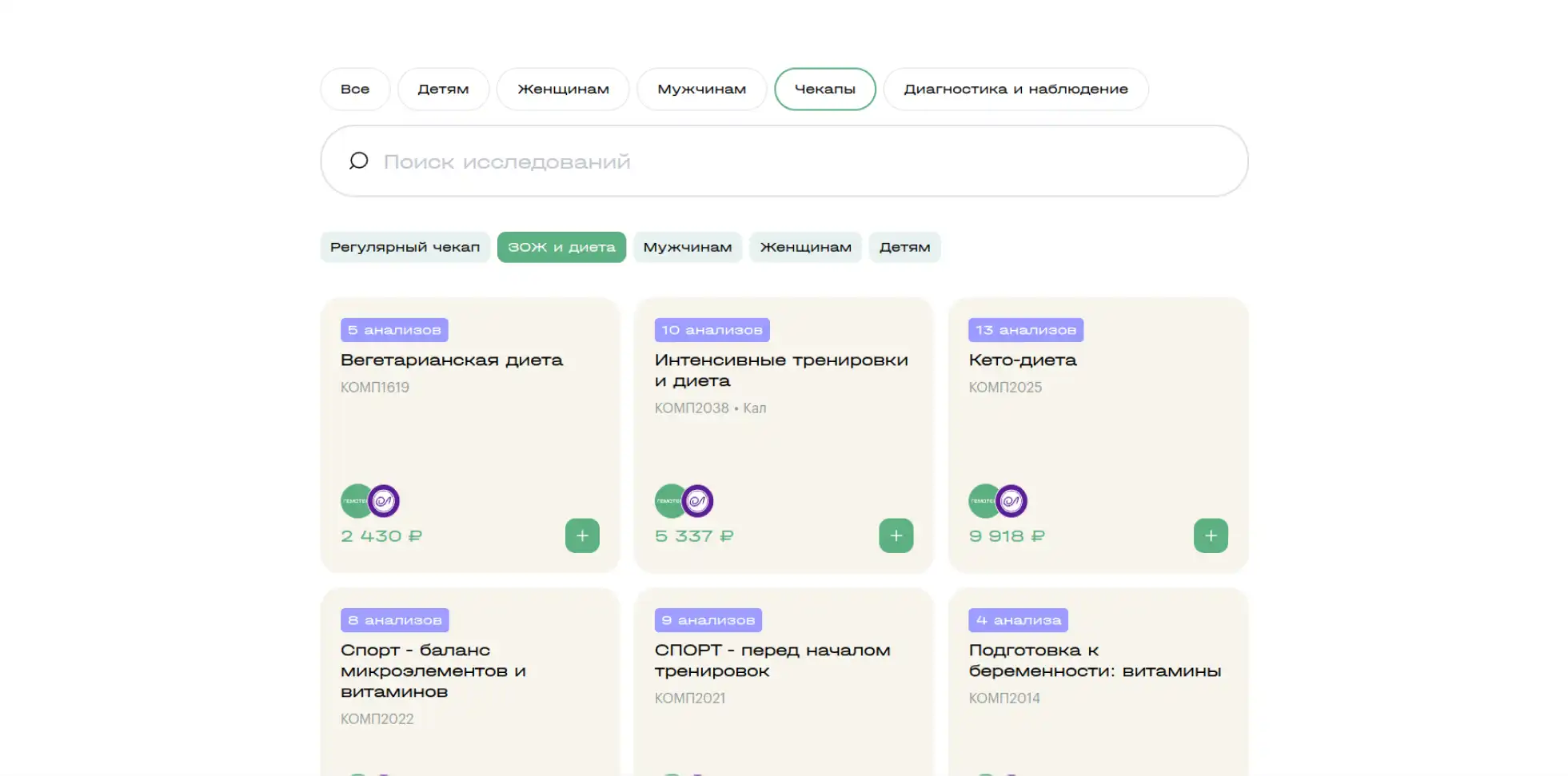Add Вегетарианская диета to cart with plus
The image size is (1568, 776).
pyautogui.click(x=582, y=535)
